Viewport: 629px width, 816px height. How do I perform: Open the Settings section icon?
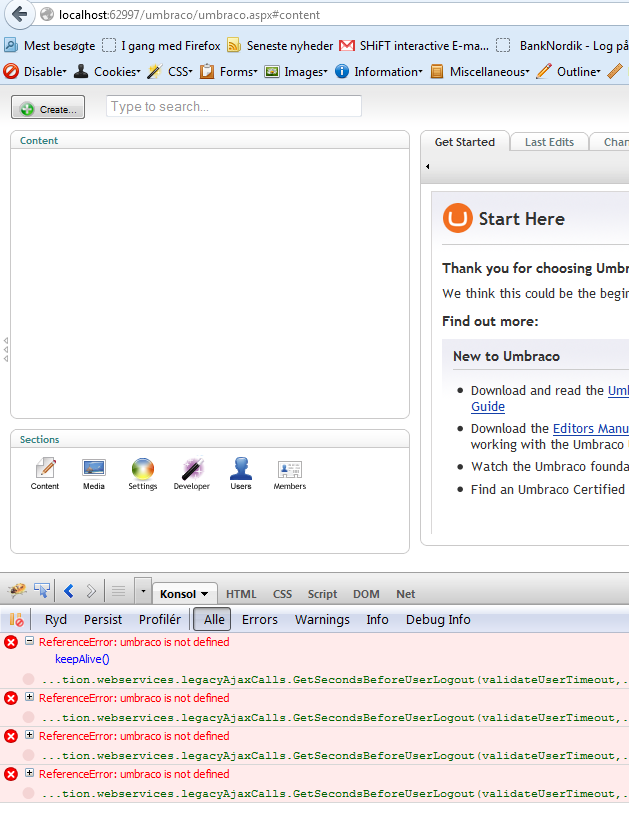click(143, 473)
